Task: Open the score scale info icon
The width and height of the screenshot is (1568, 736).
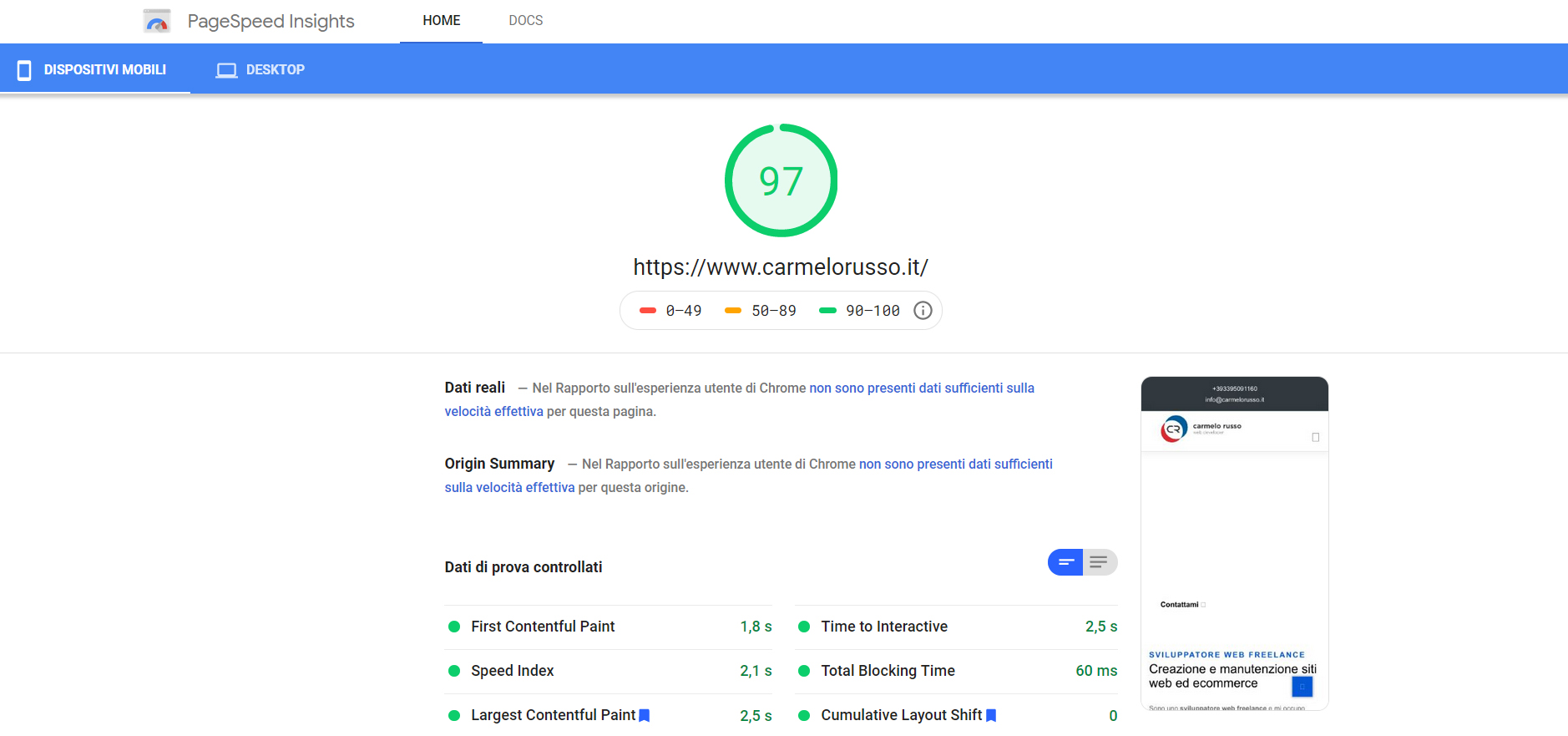Action: (923, 311)
